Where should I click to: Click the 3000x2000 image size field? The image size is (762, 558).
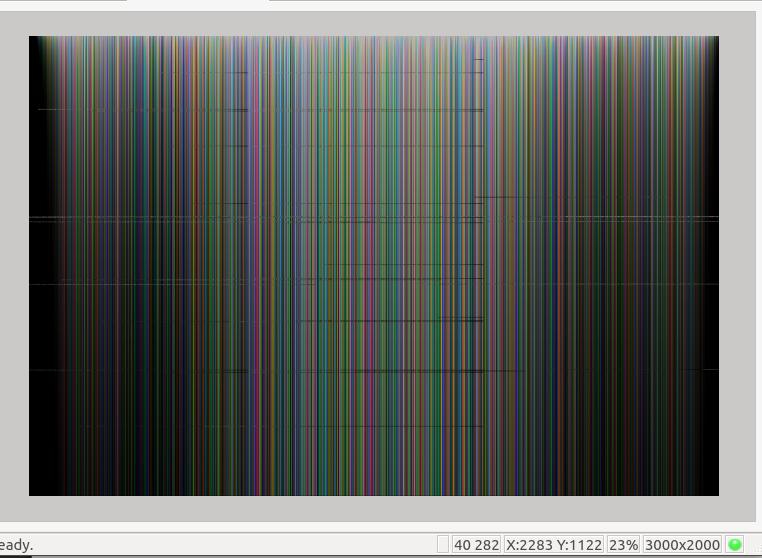point(682,545)
